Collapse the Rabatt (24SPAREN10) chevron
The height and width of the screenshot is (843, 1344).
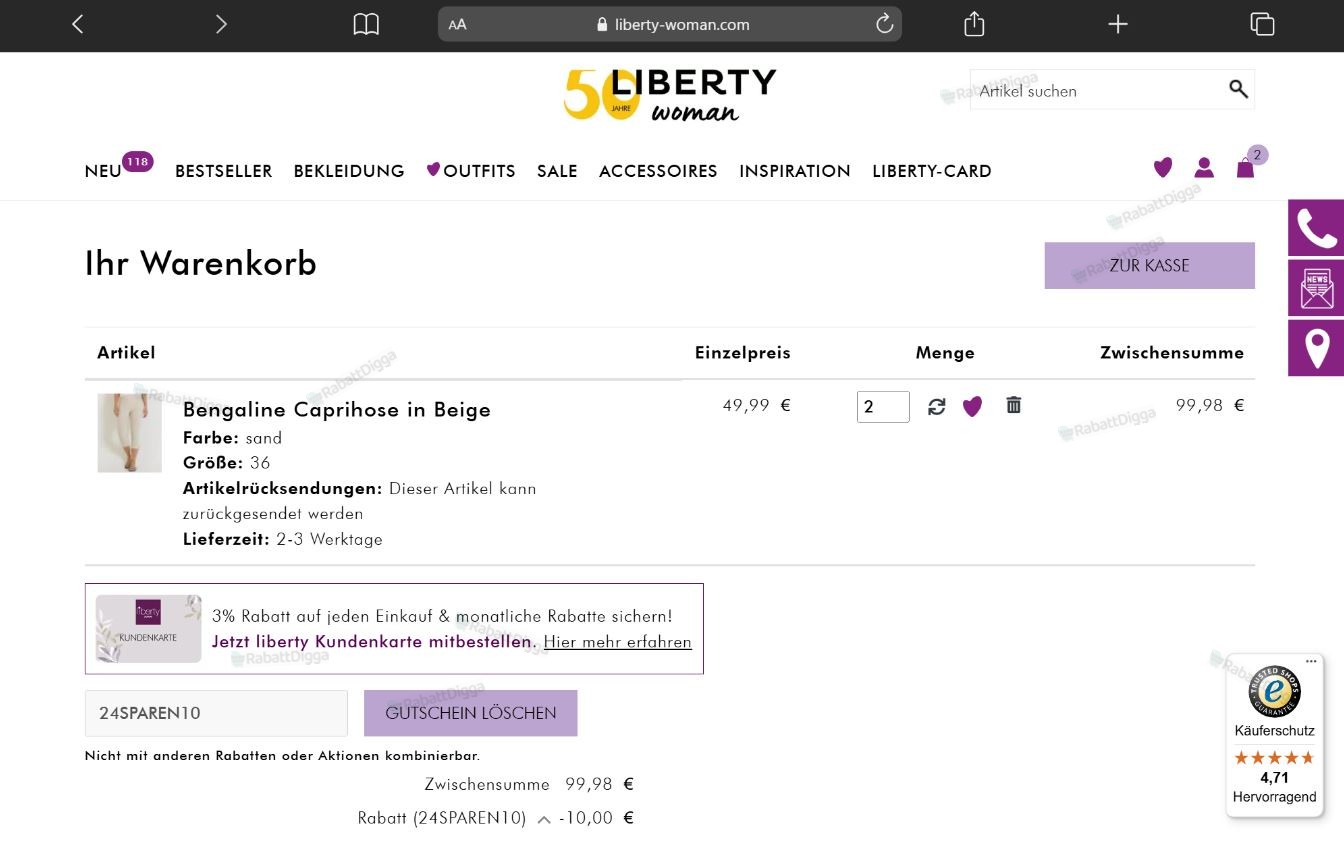(544, 819)
